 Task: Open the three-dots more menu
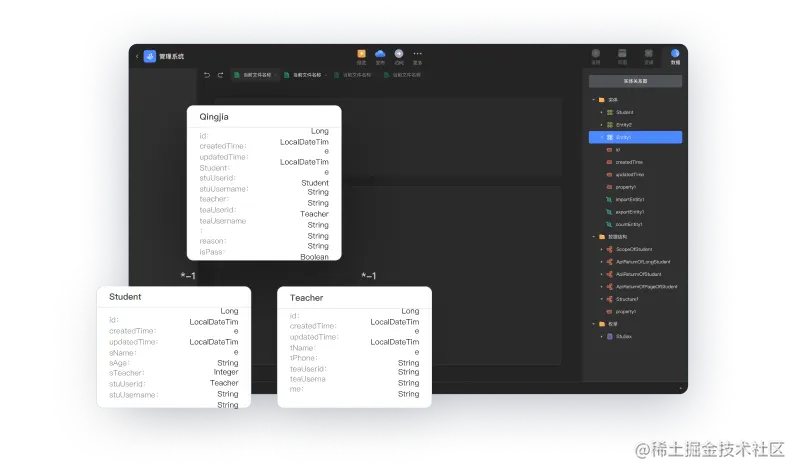pyautogui.click(x=417, y=54)
